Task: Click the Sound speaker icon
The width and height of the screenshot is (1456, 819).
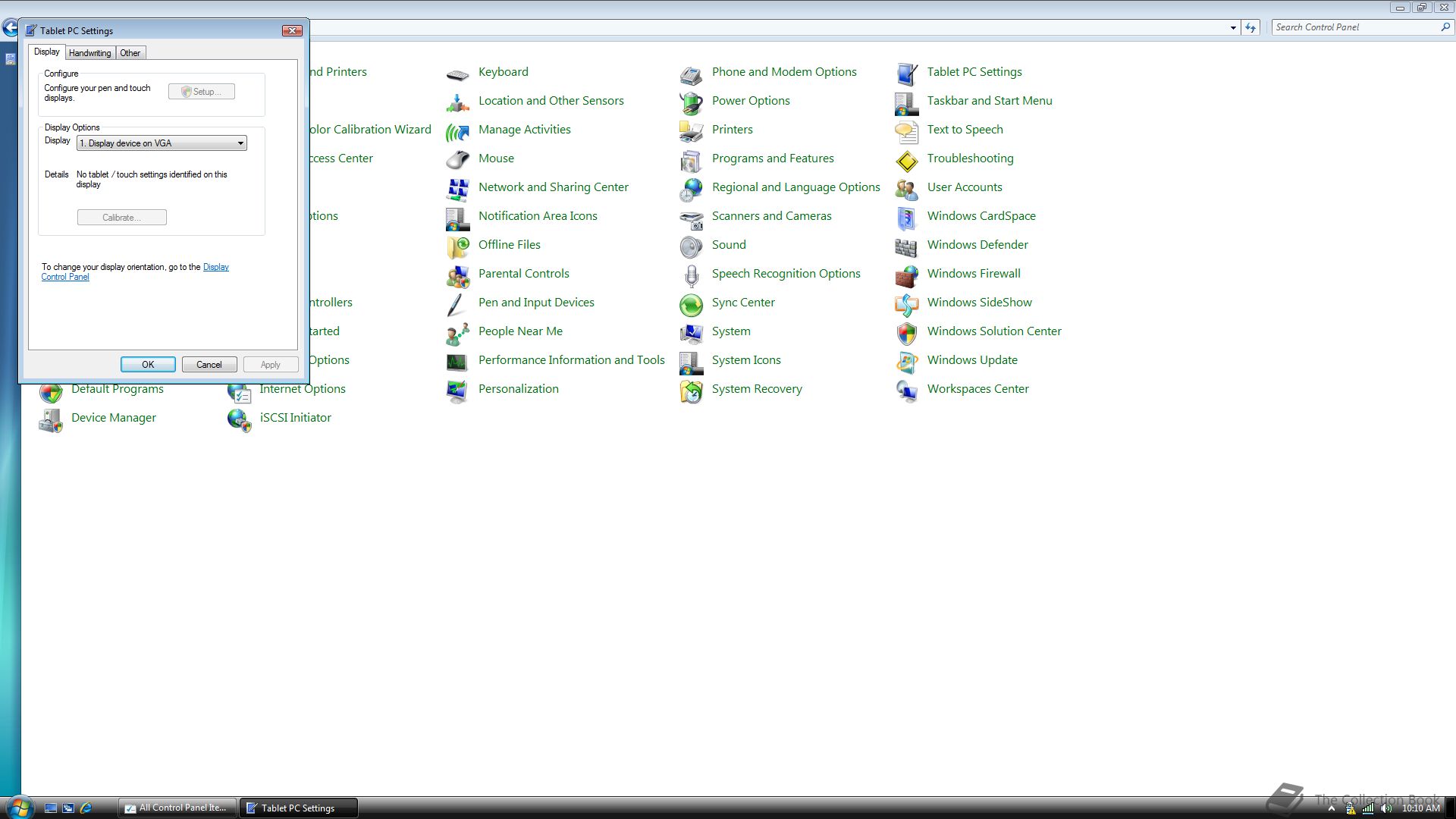Action: [x=691, y=246]
